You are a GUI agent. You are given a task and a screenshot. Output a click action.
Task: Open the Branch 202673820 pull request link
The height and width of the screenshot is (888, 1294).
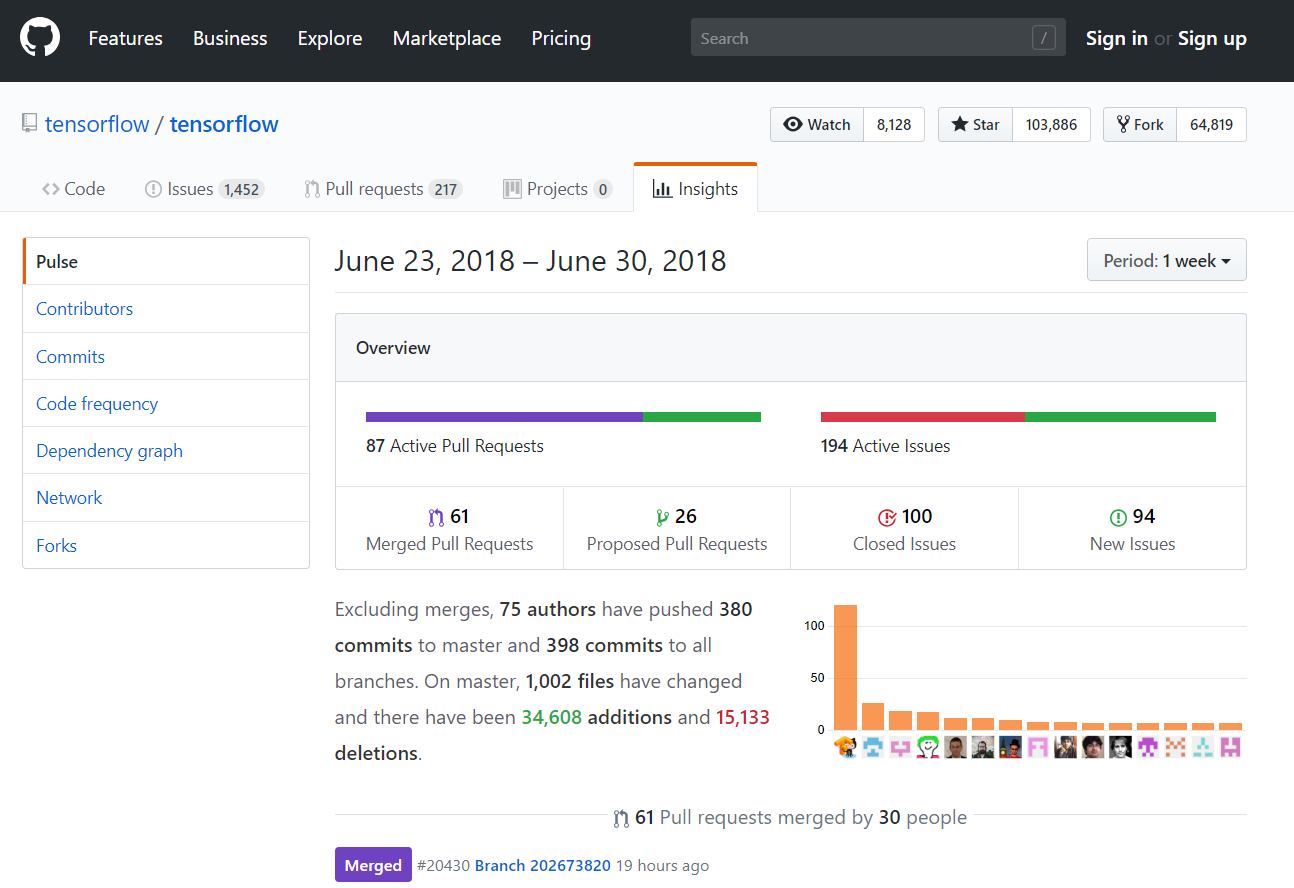tap(542, 866)
